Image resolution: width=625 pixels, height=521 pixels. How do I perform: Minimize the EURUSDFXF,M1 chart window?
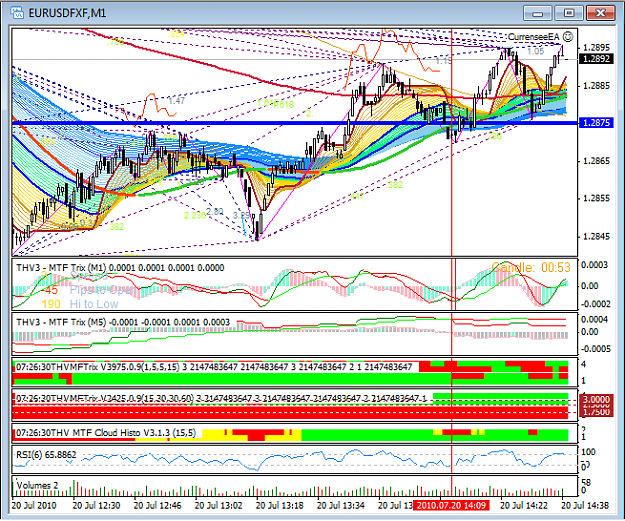tap(538, 13)
